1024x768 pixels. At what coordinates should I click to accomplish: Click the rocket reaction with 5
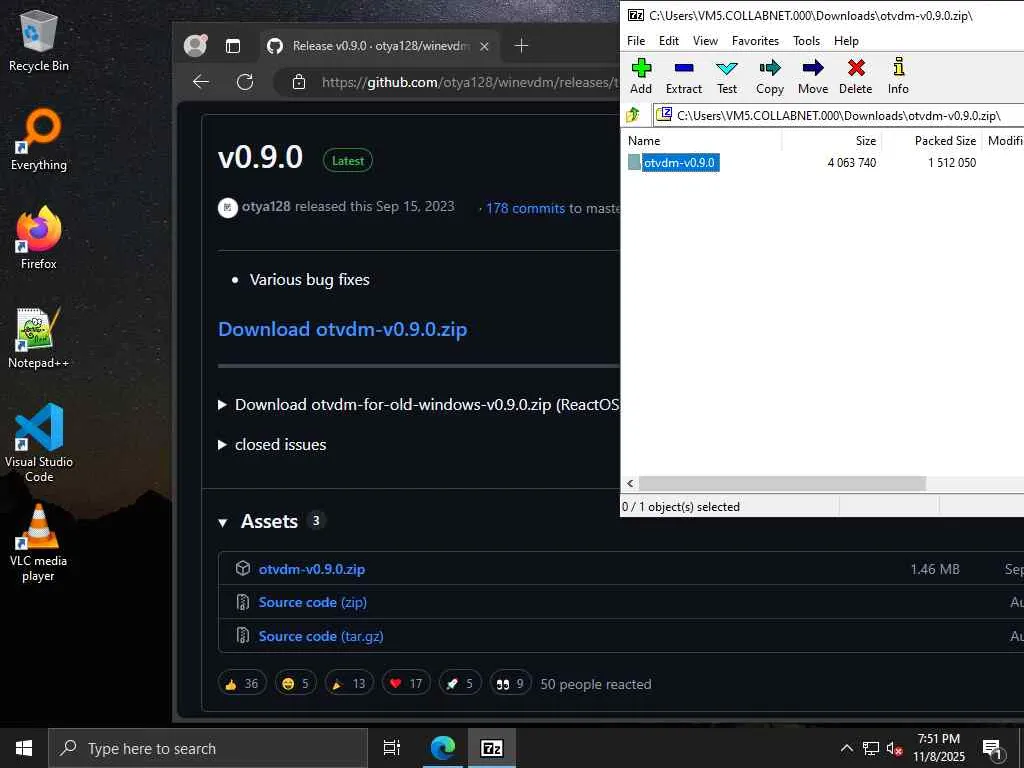point(460,684)
